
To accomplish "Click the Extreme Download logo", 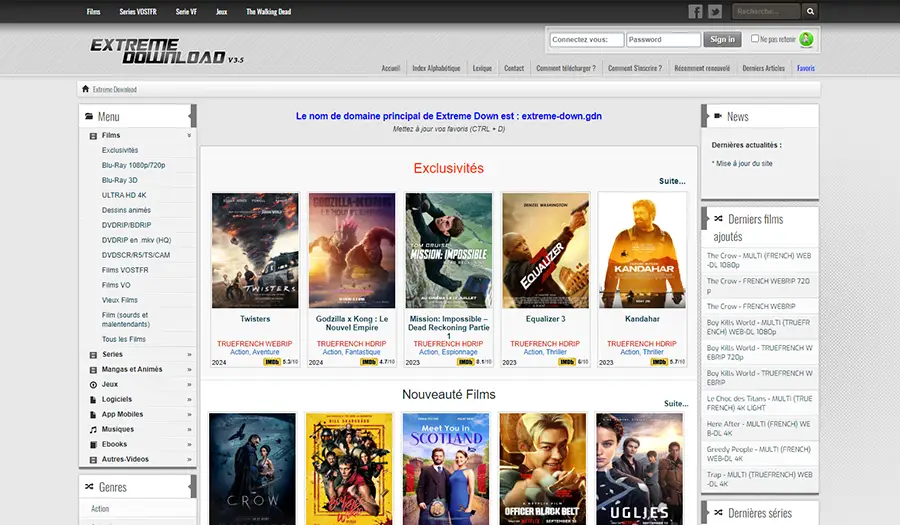I will pyautogui.click(x=166, y=50).
